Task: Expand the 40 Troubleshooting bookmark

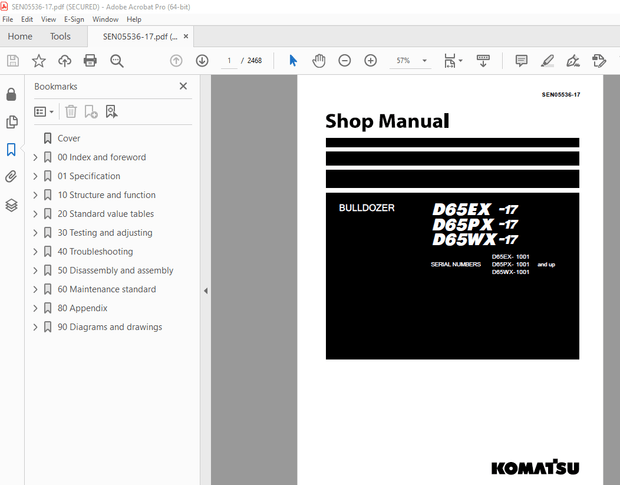Action: (35, 252)
